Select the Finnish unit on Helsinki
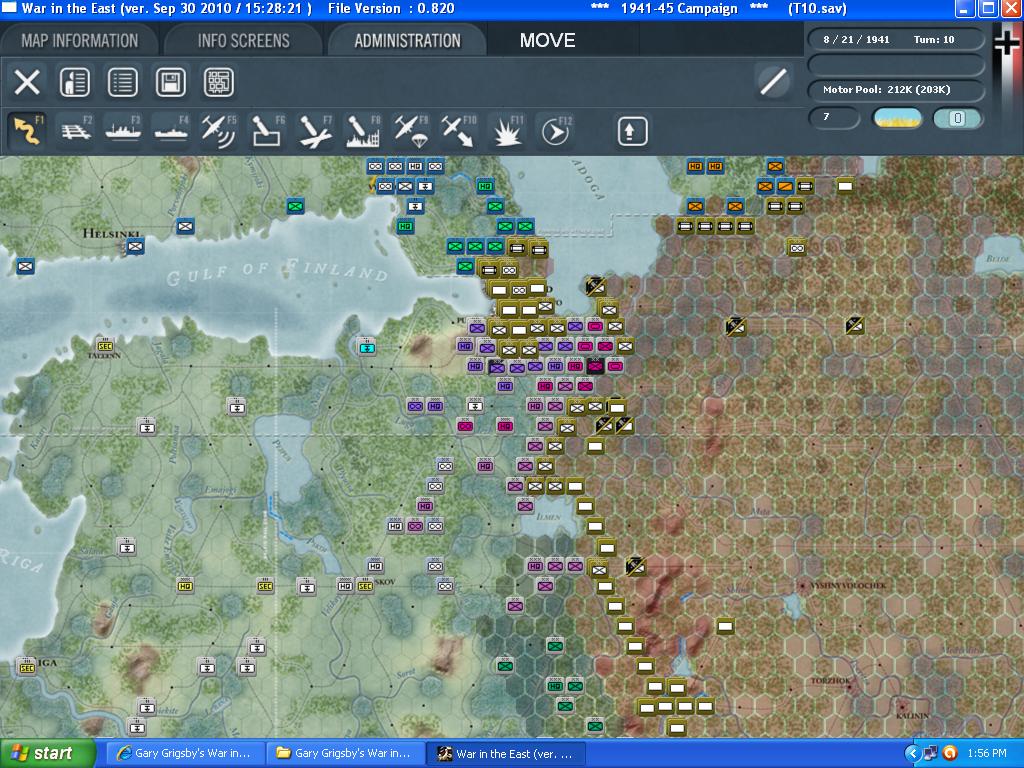Image resolution: width=1024 pixels, height=768 pixels. [x=135, y=247]
